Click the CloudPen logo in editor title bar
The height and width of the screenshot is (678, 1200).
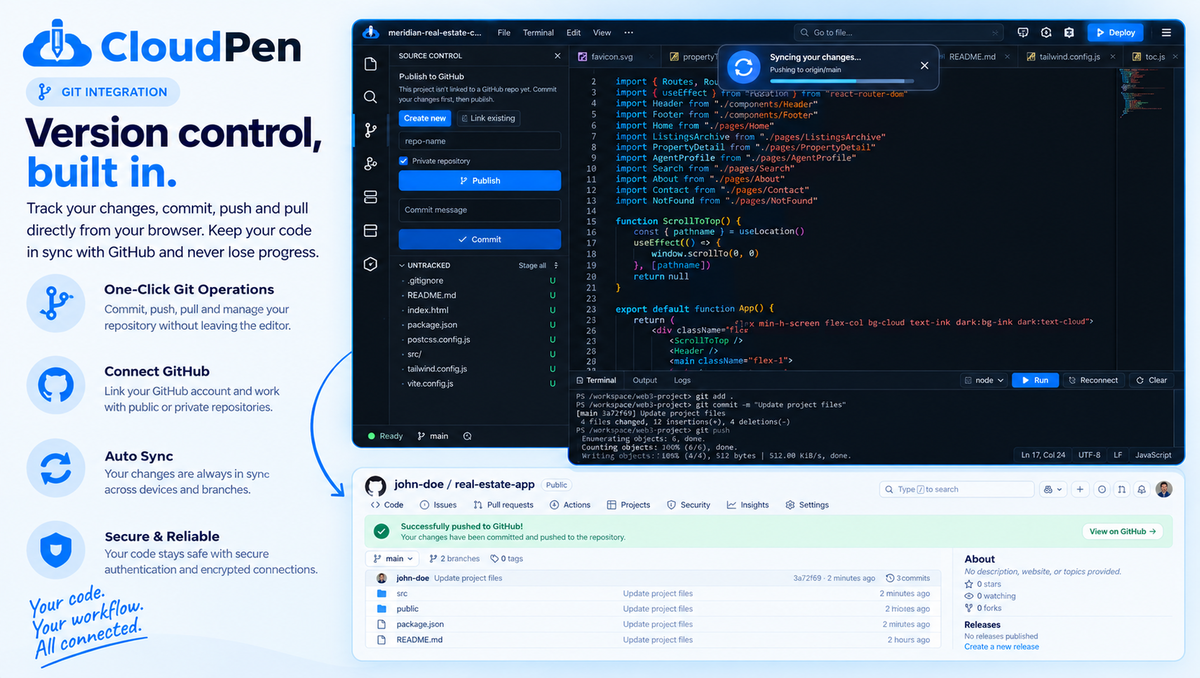click(370, 32)
